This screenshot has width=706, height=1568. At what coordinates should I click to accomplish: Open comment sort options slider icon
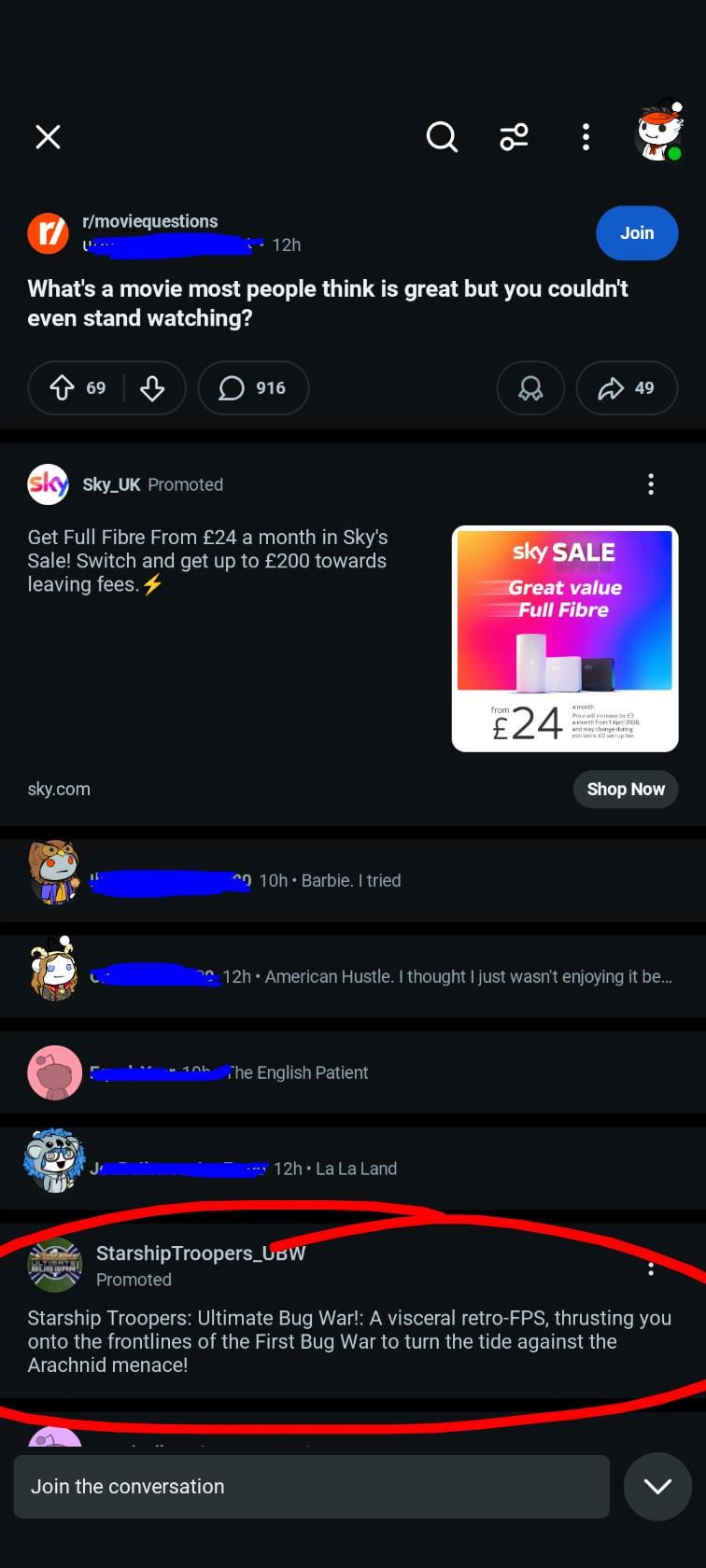click(514, 137)
